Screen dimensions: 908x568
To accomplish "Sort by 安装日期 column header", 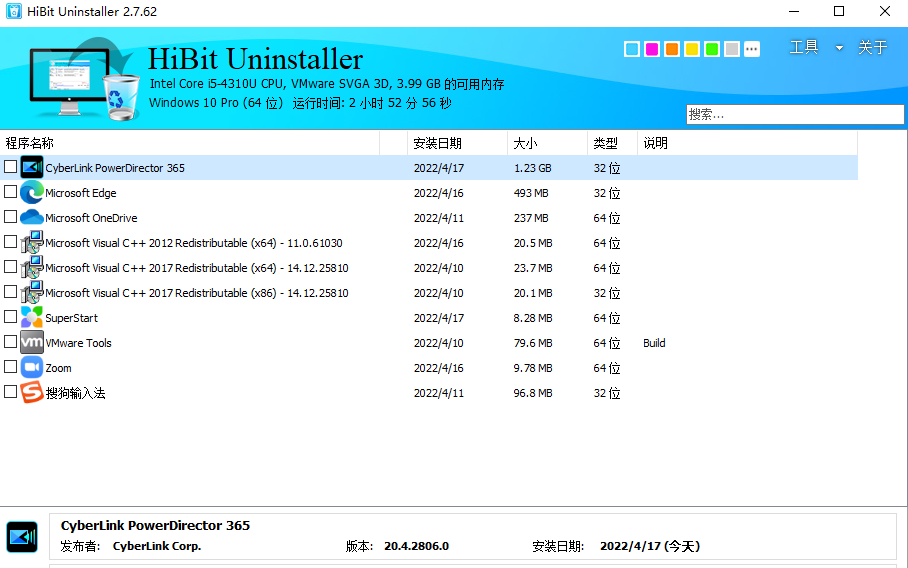I will pyautogui.click(x=457, y=143).
